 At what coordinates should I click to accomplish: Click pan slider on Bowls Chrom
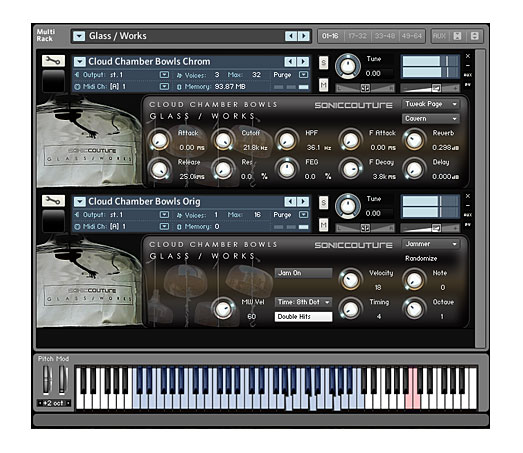click(x=365, y=88)
